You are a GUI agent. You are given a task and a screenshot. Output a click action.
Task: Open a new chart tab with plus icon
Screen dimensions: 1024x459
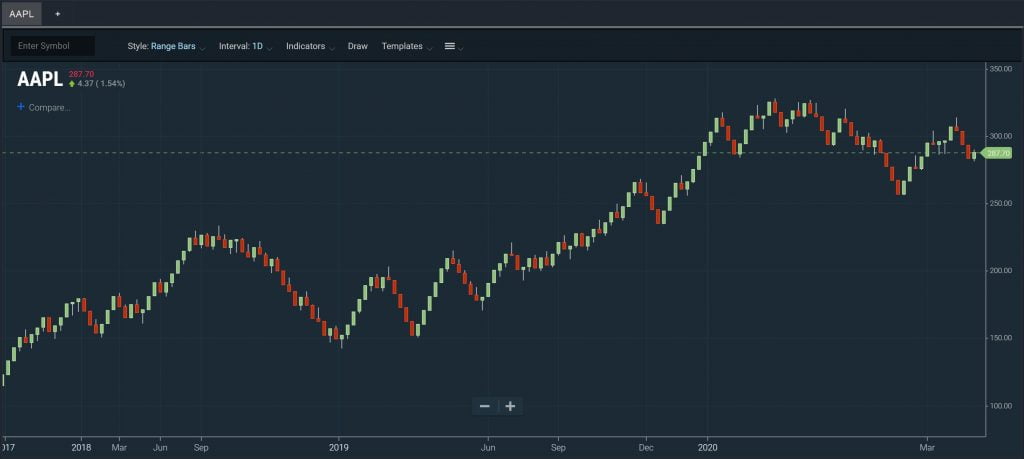coord(57,14)
